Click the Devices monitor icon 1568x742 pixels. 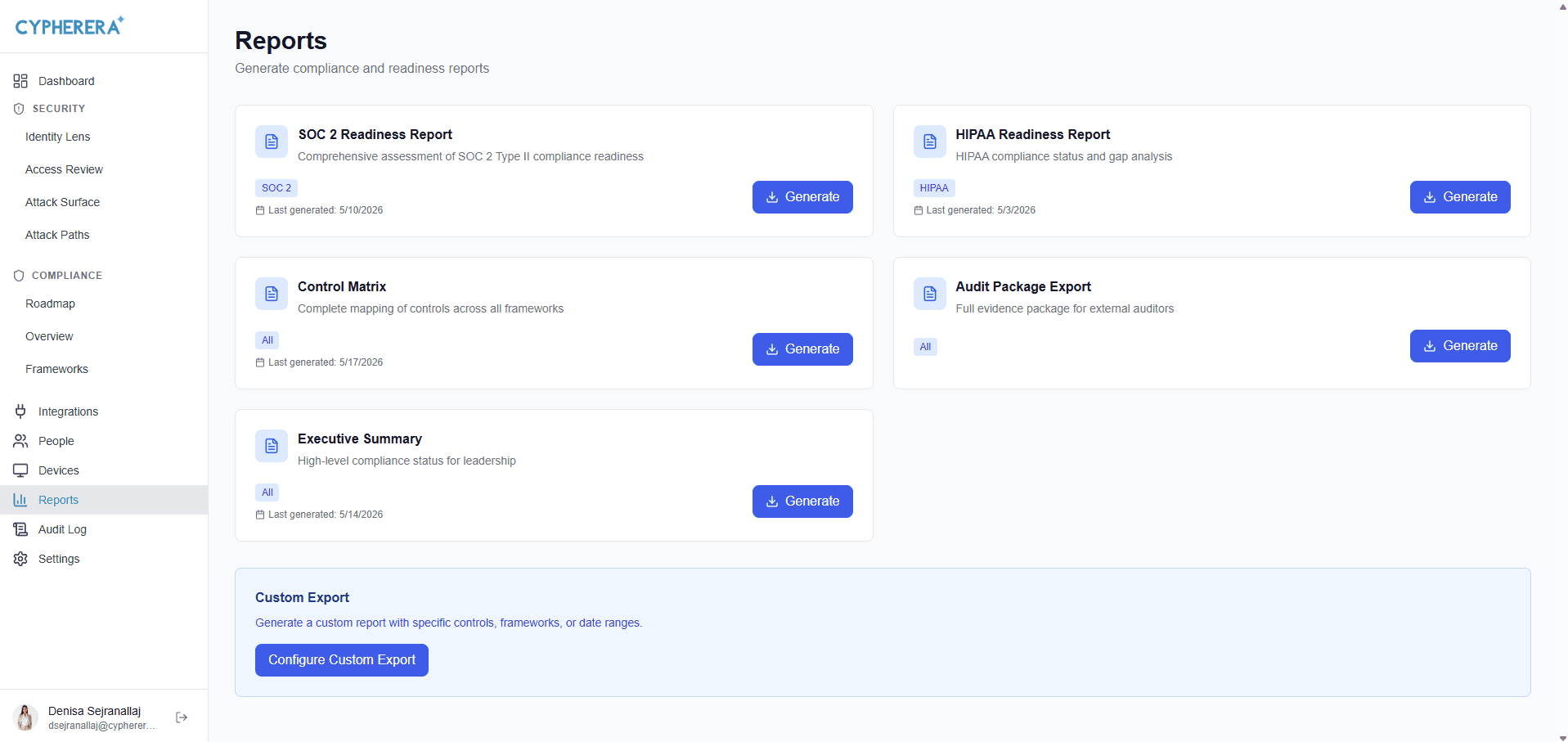coord(20,470)
